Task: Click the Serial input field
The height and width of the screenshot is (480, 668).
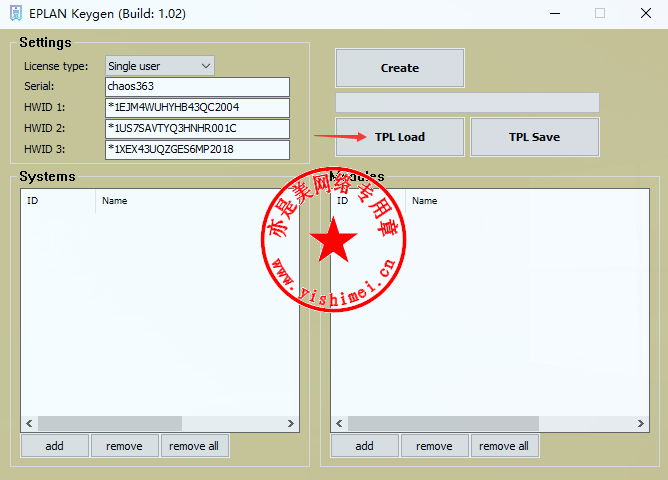Action: click(x=197, y=86)
